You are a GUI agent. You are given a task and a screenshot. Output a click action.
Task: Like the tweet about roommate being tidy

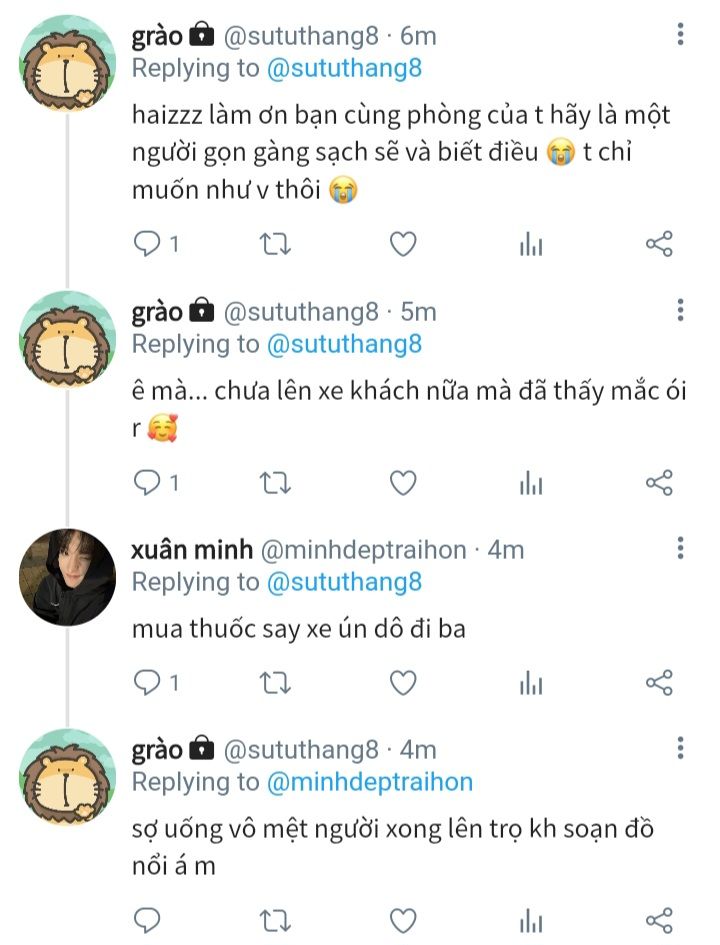coord(403,243)
